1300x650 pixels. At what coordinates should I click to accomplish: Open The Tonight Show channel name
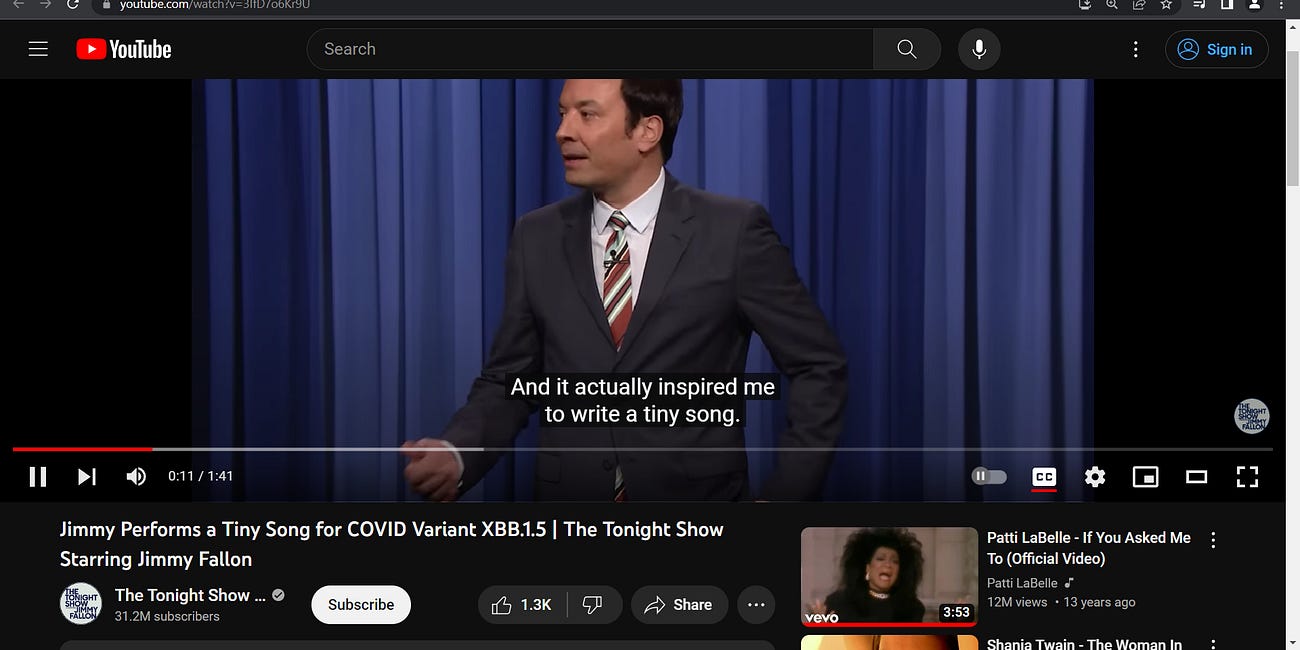click(191, 595)
